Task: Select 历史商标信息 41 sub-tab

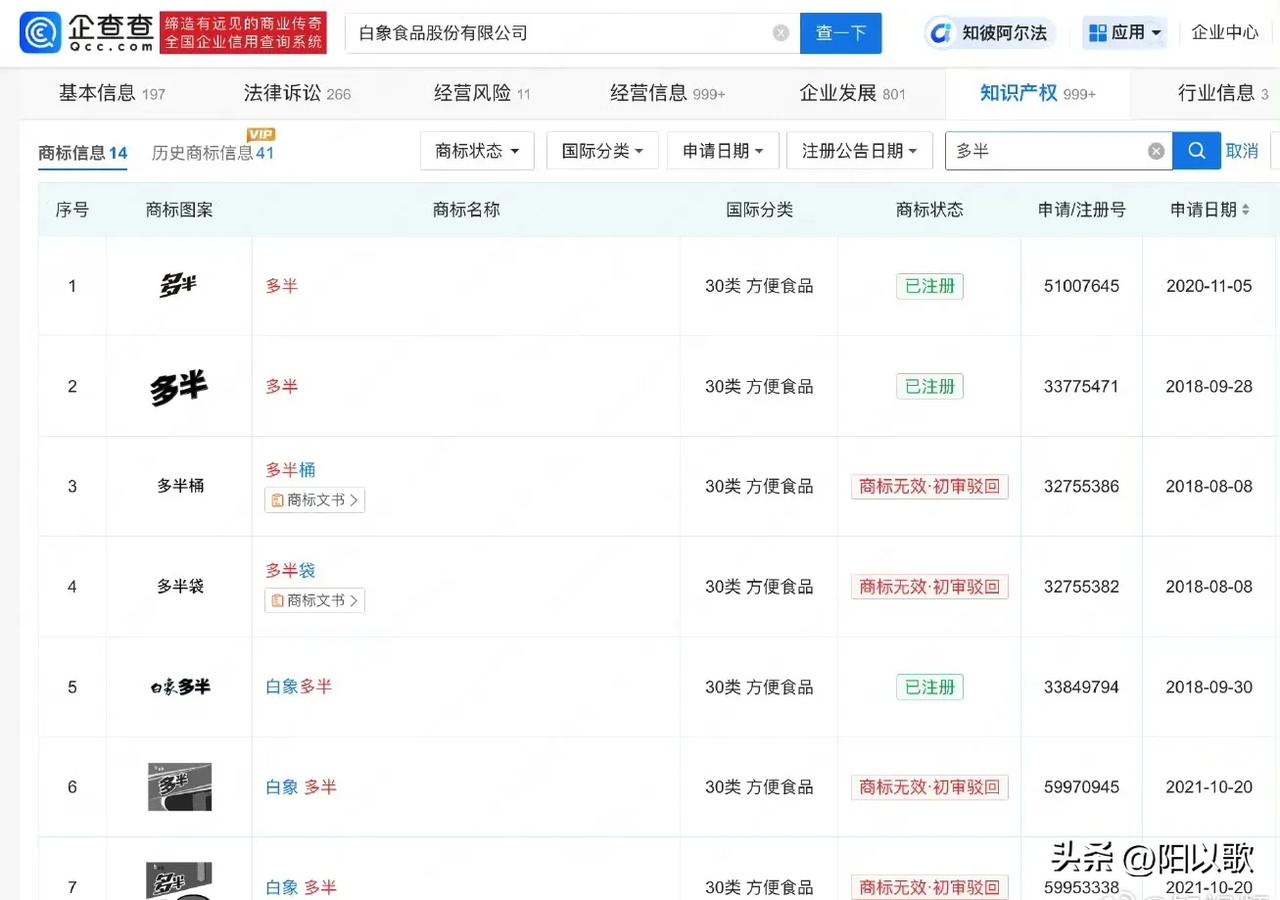Action: point(213,153)
